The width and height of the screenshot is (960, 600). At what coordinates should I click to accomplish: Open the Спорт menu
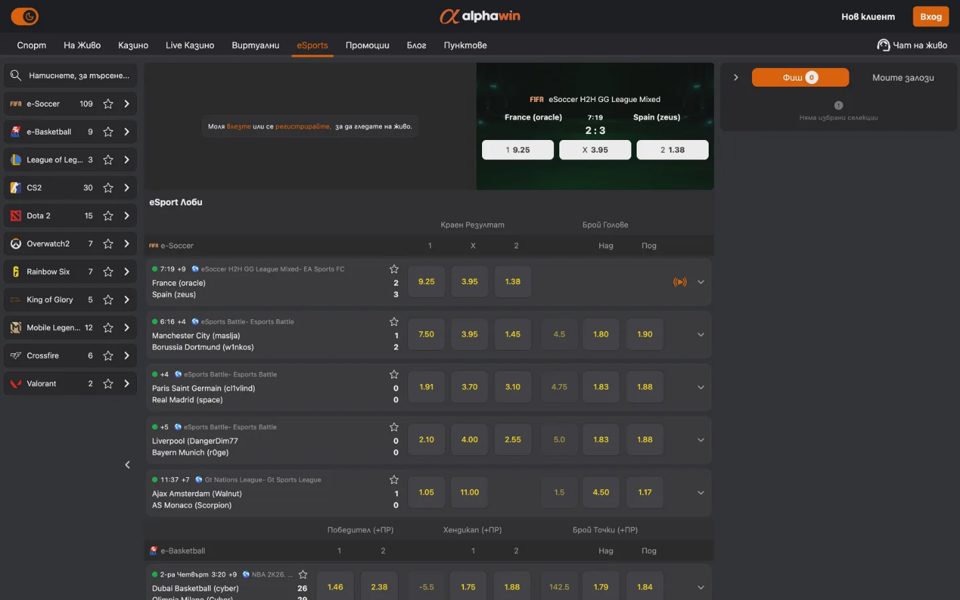[31, 45]
